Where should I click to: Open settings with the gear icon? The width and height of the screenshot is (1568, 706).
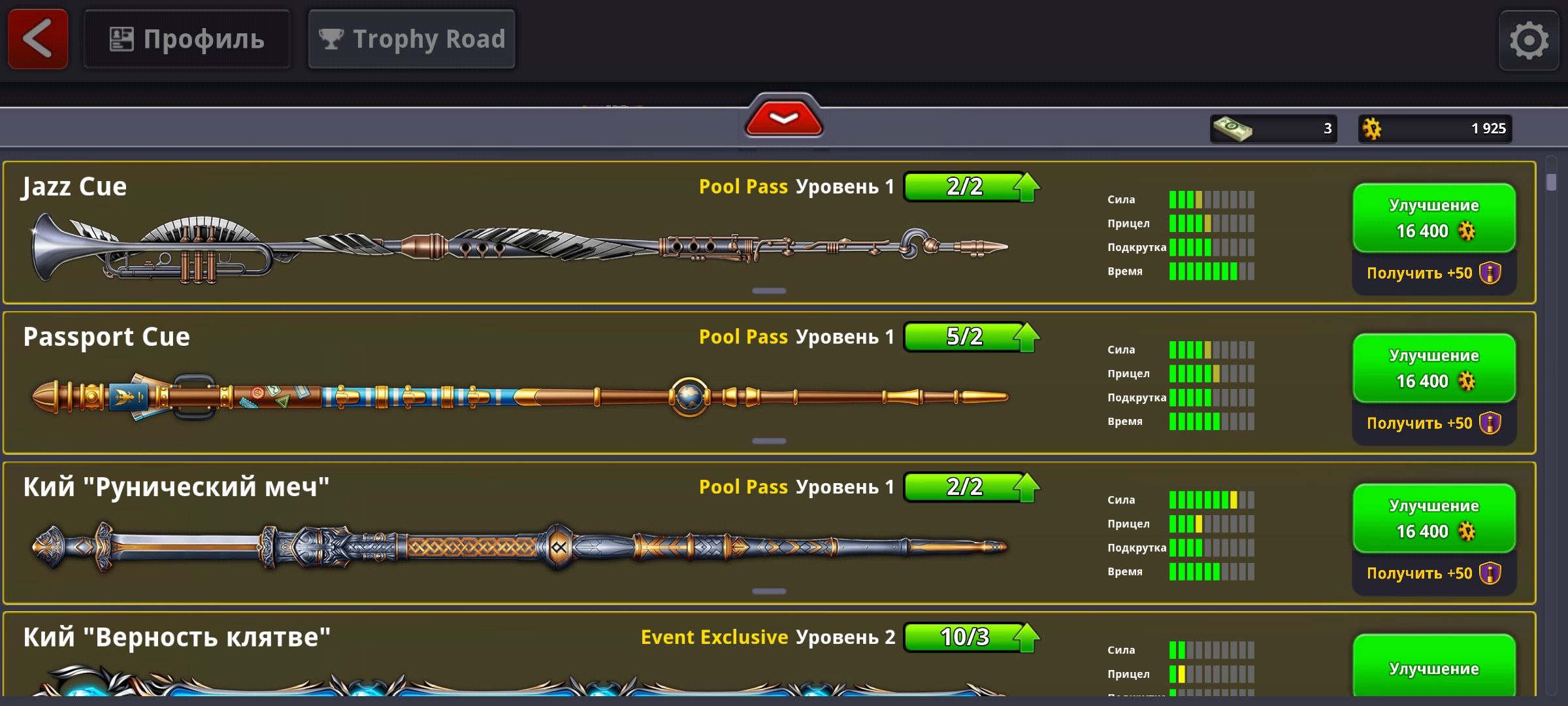click(x=1528, y=41)
